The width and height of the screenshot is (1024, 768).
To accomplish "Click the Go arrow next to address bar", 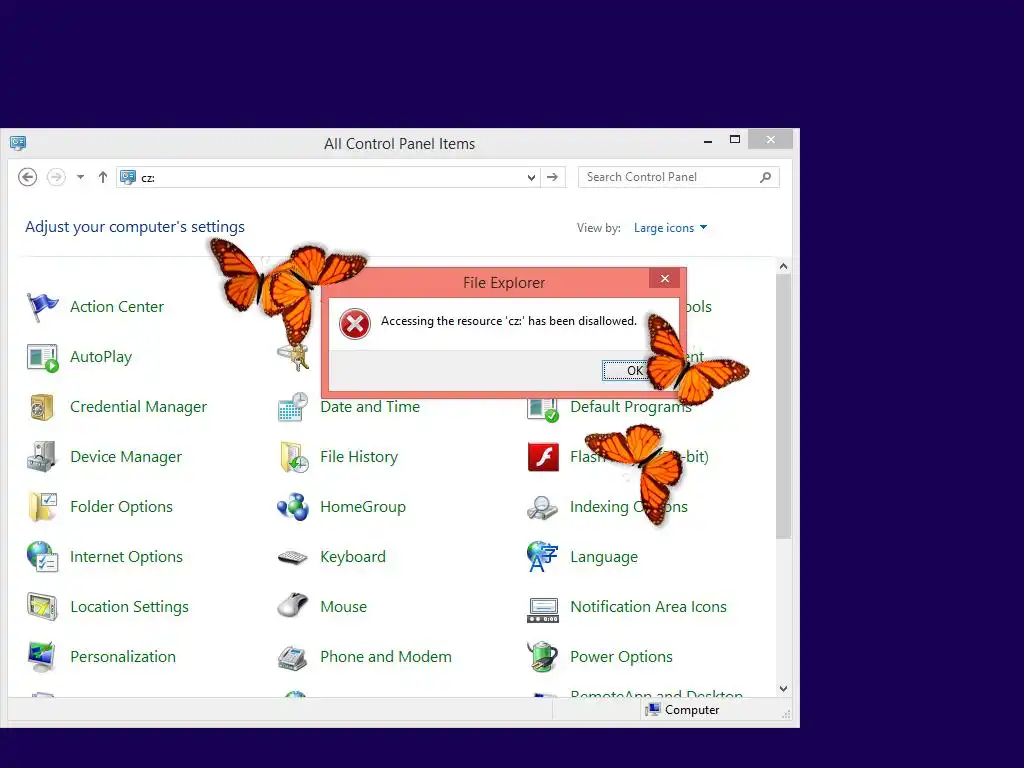I will click(x=552, y=177).
